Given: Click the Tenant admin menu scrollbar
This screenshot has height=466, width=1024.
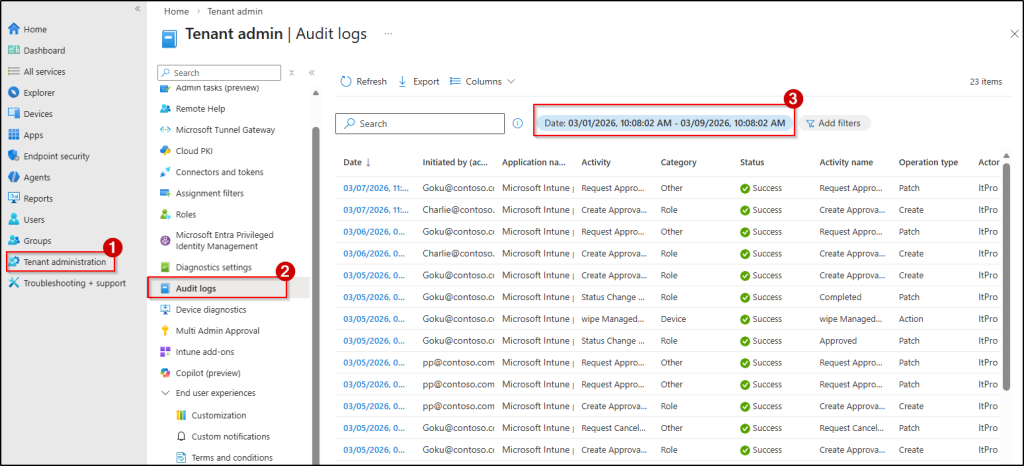Looking at the screenshot, I should pos(317,294).
